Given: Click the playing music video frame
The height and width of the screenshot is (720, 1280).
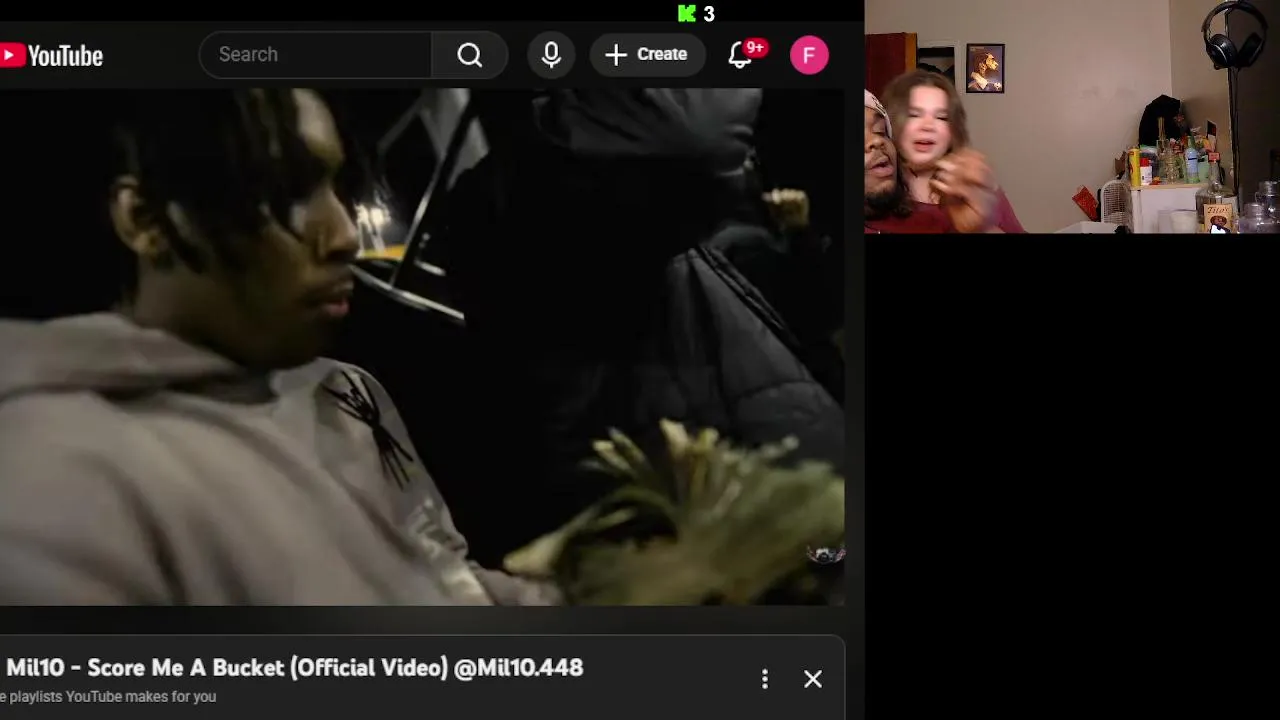Looking at the screenshot, I should [x=422, y=346].
